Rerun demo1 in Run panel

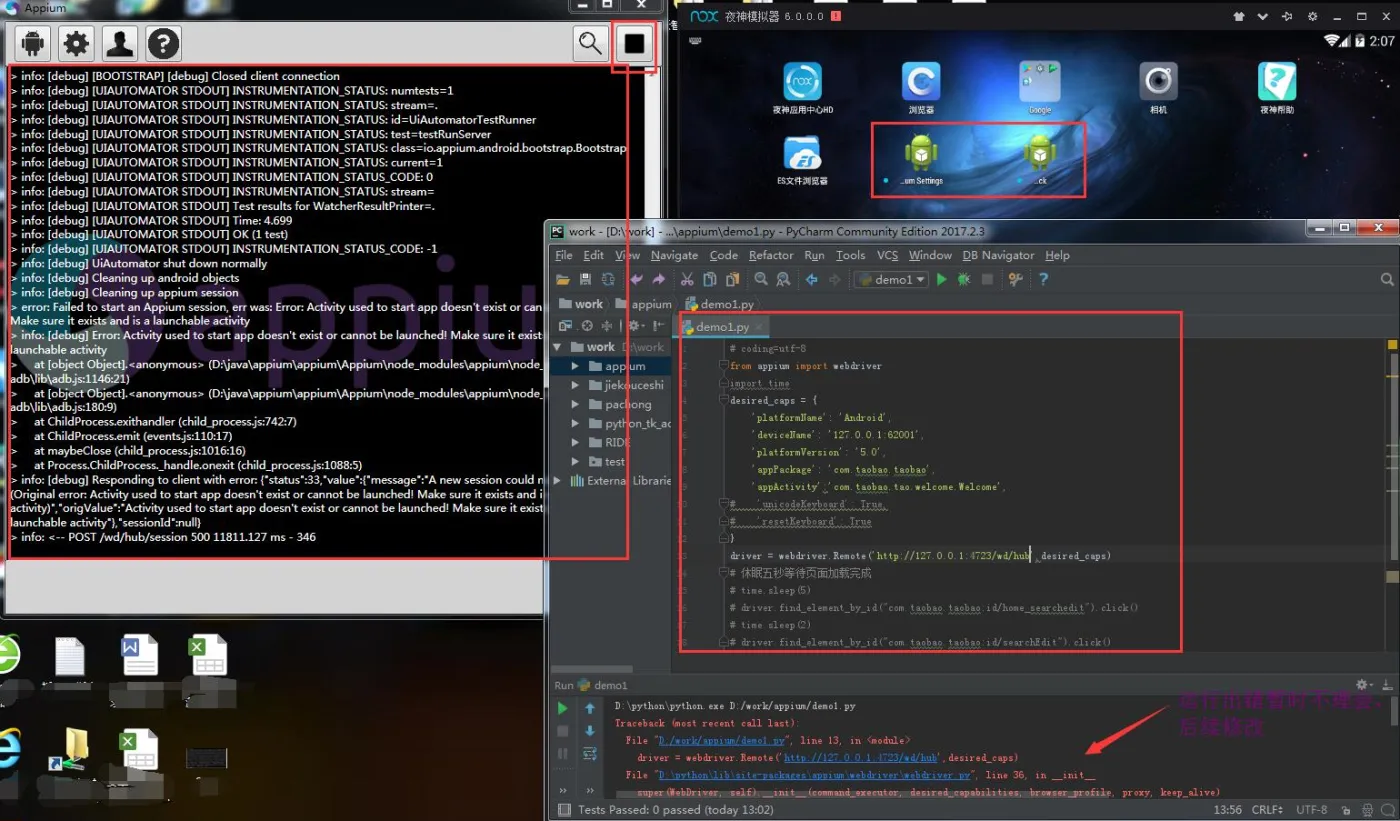point(563,709)
